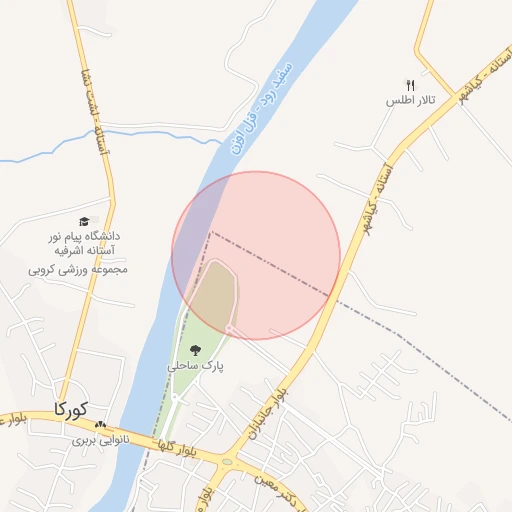
Task: Click the center of the red radius circle
Action: tap(256, 255)
